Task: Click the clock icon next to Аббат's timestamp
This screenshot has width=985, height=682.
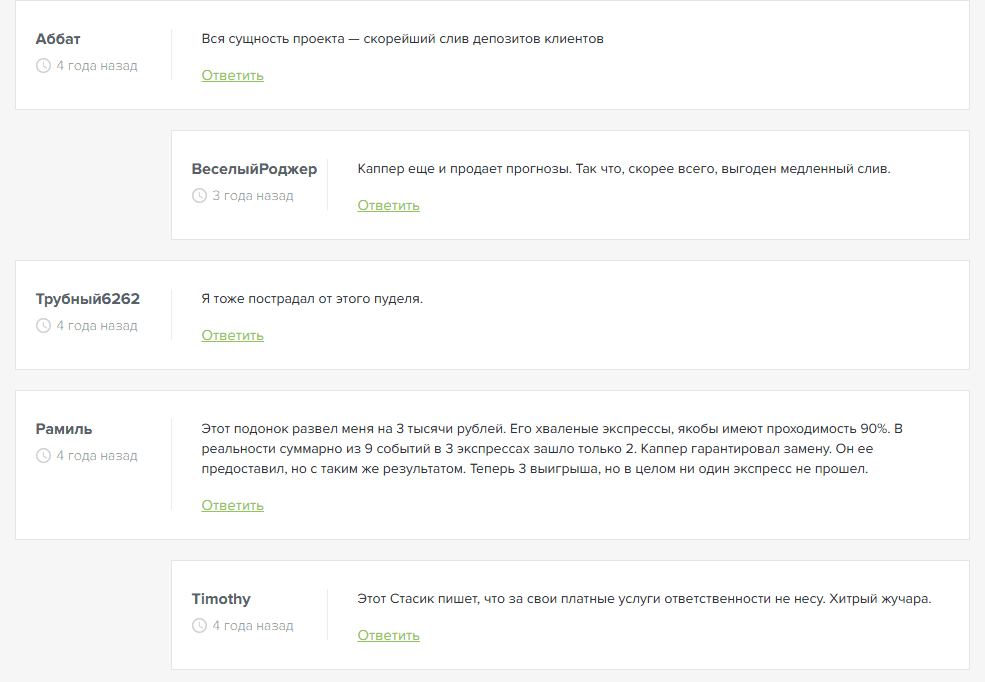Action: 43,65
